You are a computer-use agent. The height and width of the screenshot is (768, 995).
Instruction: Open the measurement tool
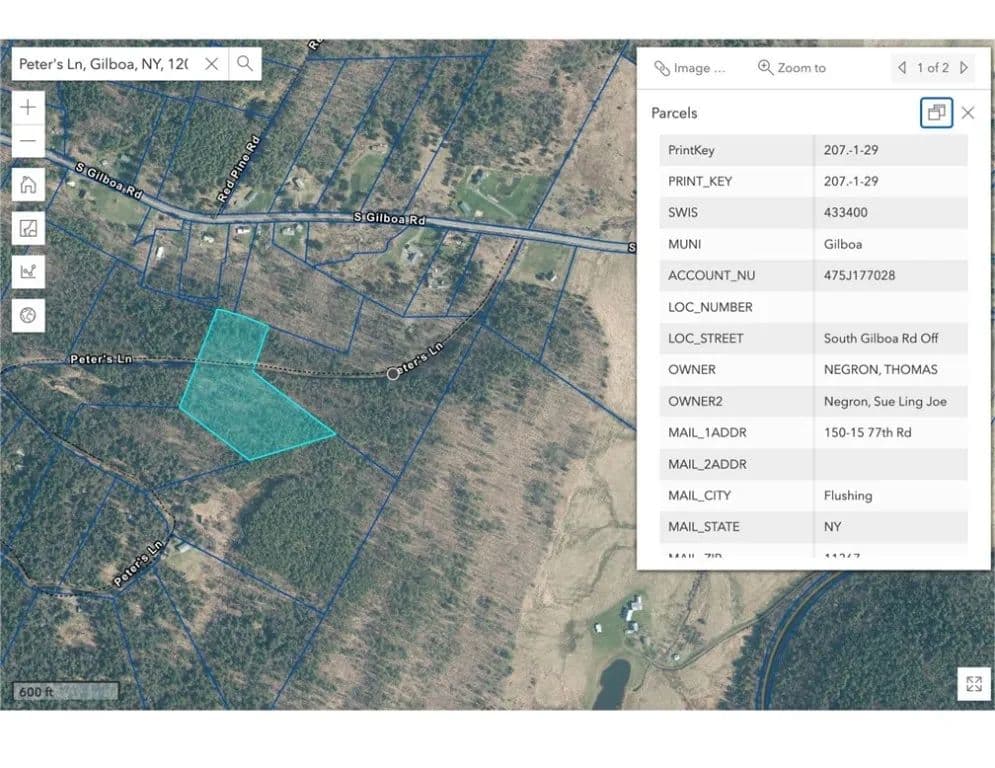(x=28, y=272)
